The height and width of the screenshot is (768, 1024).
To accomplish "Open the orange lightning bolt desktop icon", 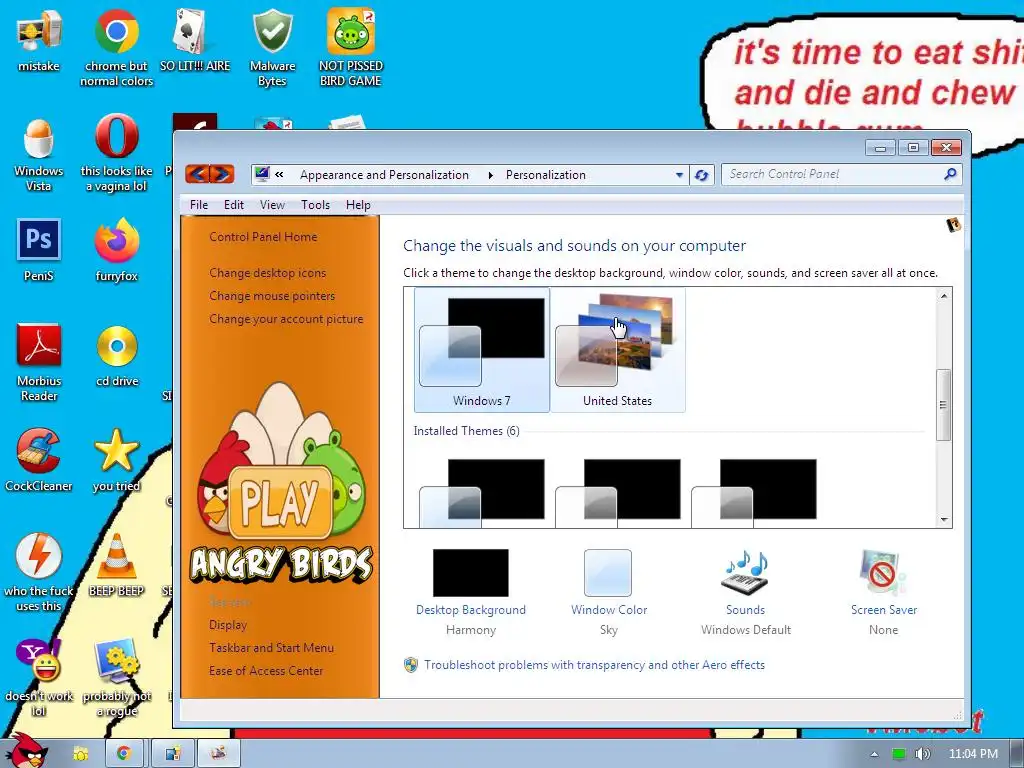I will pos(39,572).
